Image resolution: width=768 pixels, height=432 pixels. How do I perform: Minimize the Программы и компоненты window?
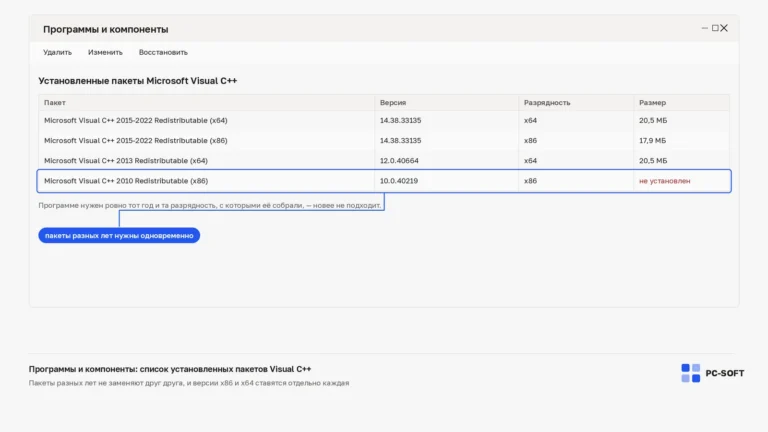click(x=704, y=28)
